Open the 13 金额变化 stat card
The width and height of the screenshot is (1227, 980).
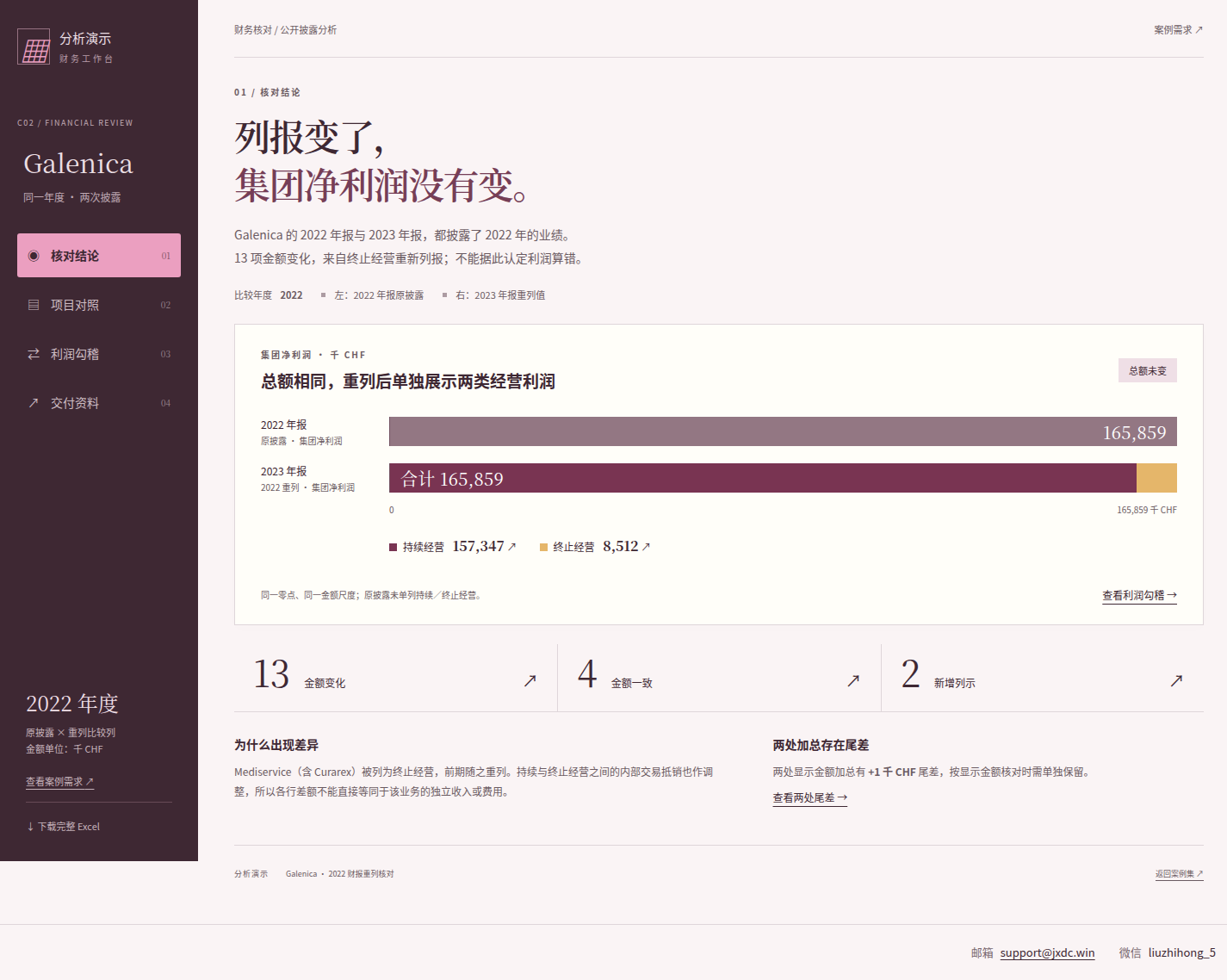coord(395,678)
